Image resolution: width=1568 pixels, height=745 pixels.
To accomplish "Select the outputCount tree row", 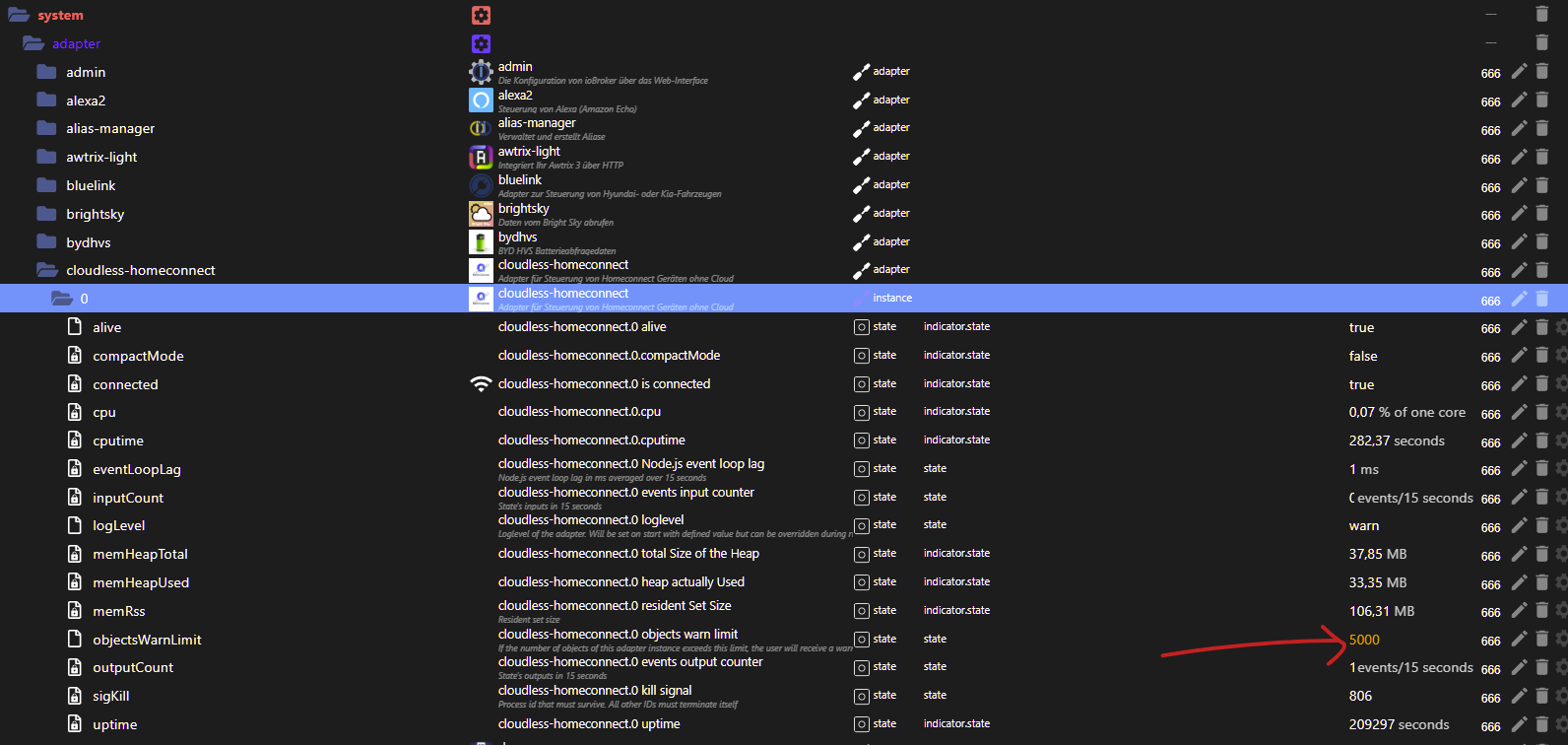I will coord(133,667).
